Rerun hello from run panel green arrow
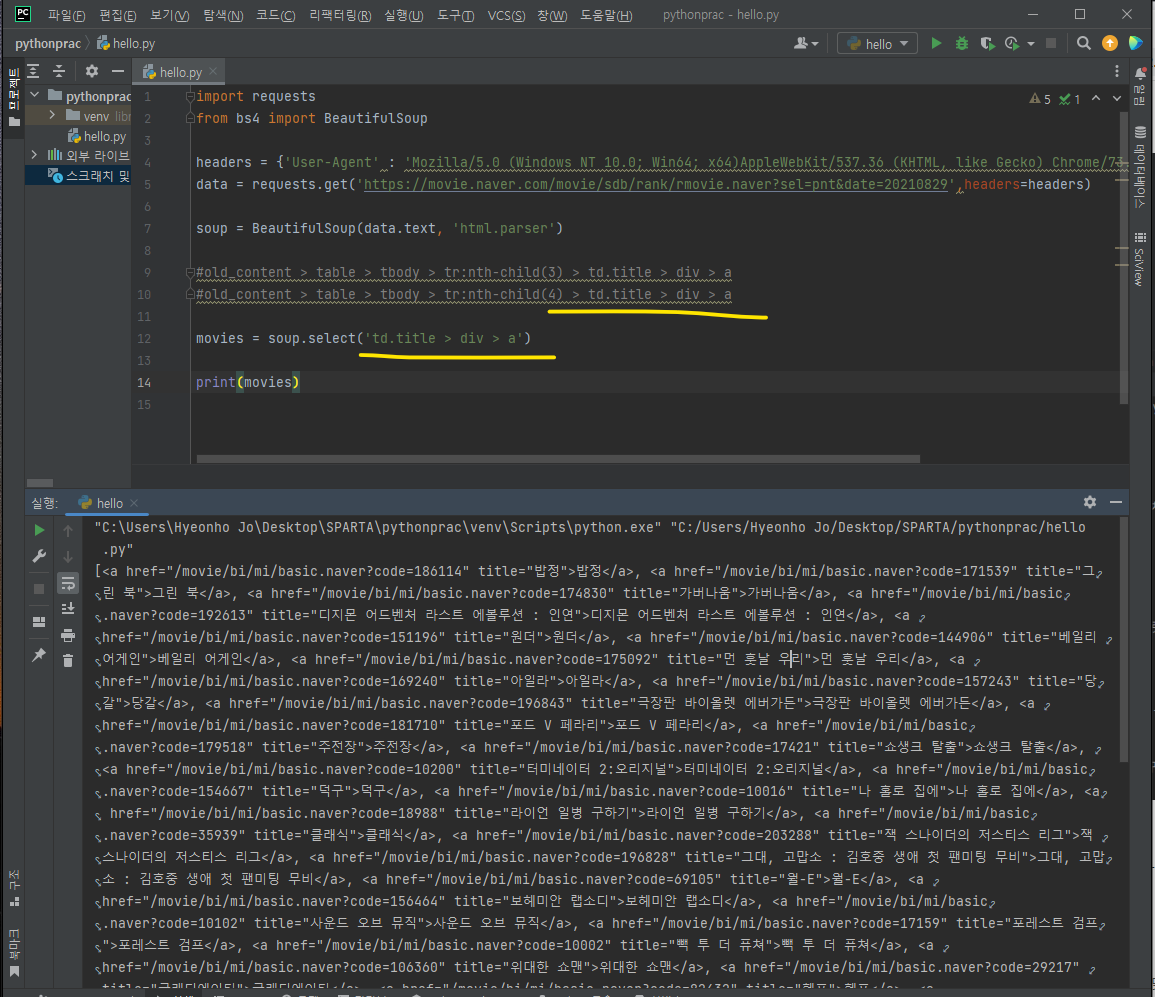1155x997 pixels. click(39, 530)
